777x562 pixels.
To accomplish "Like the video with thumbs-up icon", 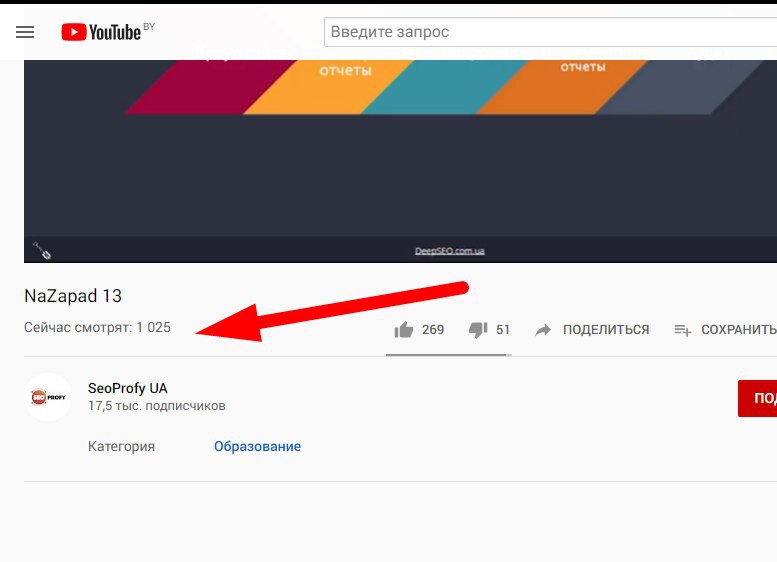I will click(x=404, y=330).
